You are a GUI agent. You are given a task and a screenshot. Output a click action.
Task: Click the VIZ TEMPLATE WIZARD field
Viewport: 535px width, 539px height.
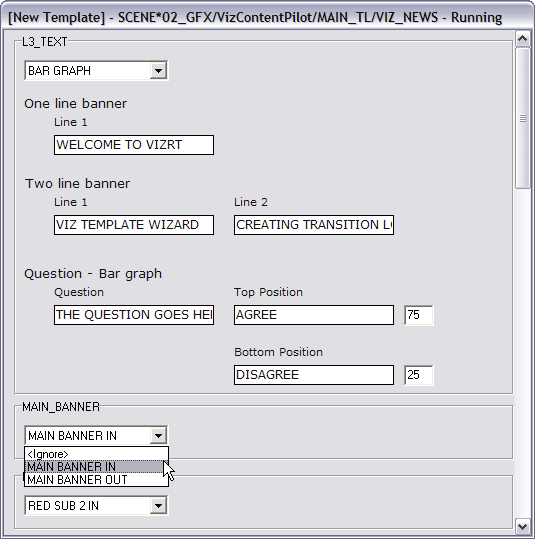click(134, 225)
